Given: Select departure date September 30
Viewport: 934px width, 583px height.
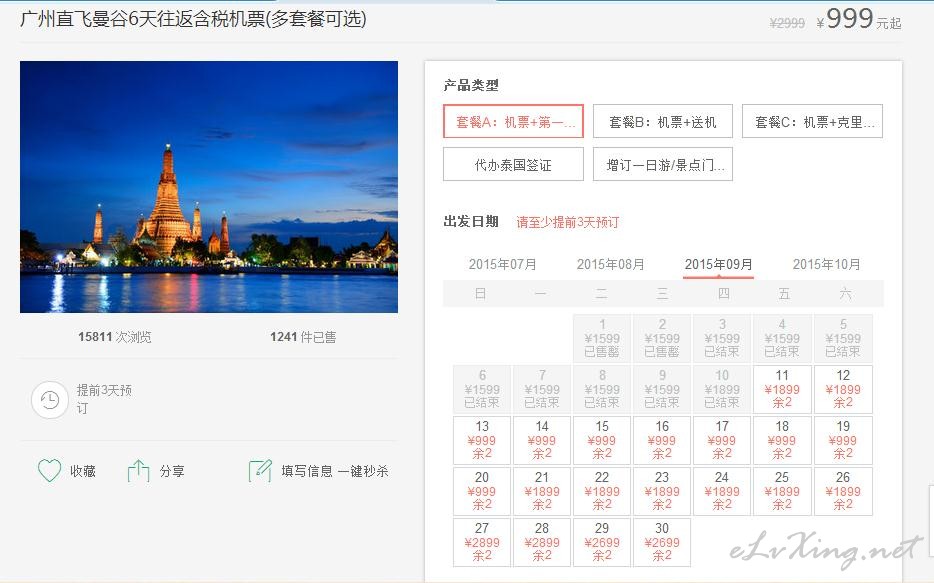Looking at the screenshot, I should (x=662, y=543).
